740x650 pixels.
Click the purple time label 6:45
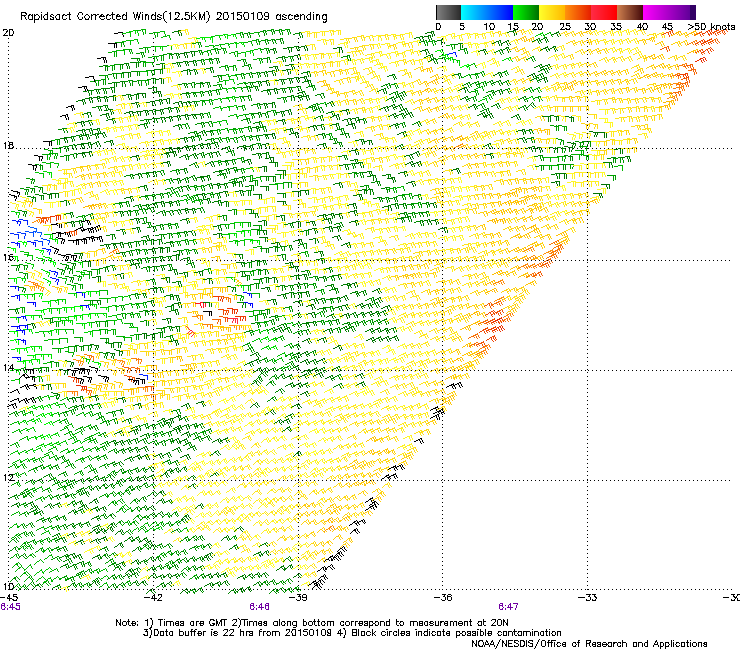(x=10, y=607)
